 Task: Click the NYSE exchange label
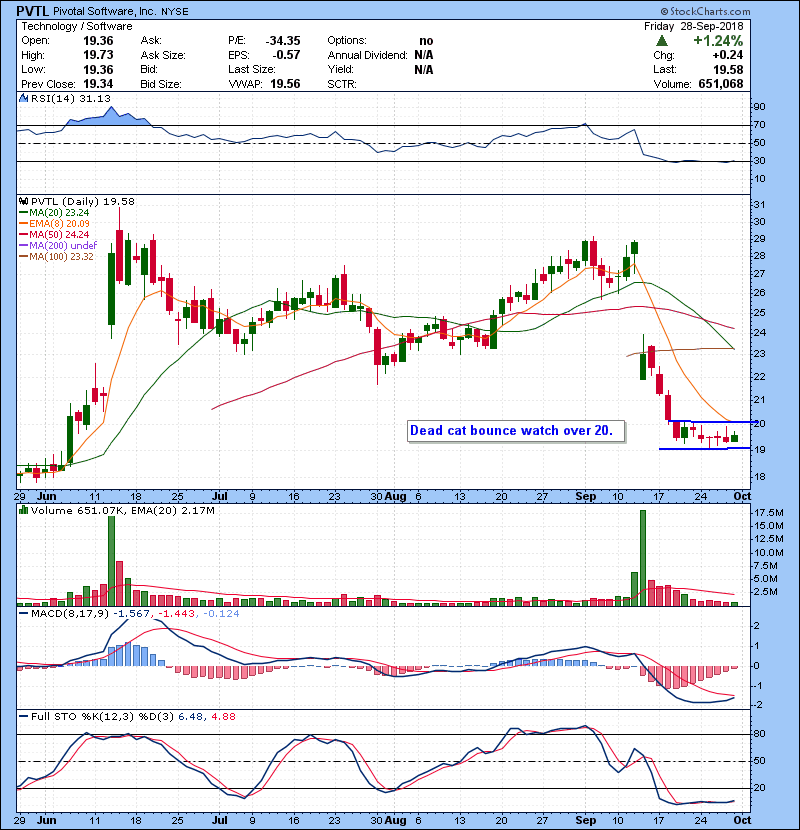[175, 12]
